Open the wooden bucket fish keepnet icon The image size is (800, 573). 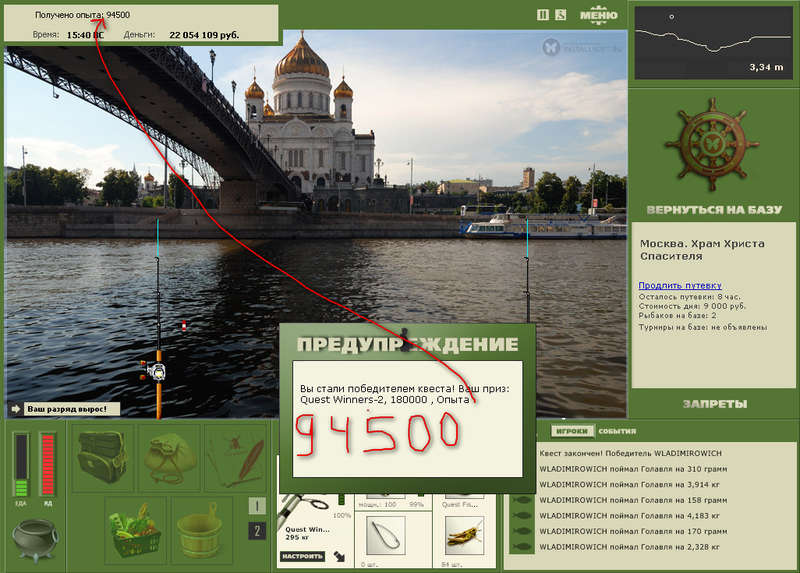201,529
